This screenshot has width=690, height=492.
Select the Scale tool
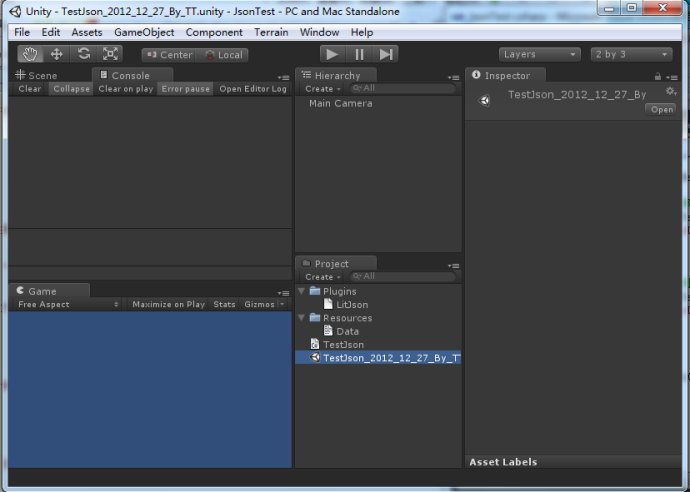click(x=110, y=54)
